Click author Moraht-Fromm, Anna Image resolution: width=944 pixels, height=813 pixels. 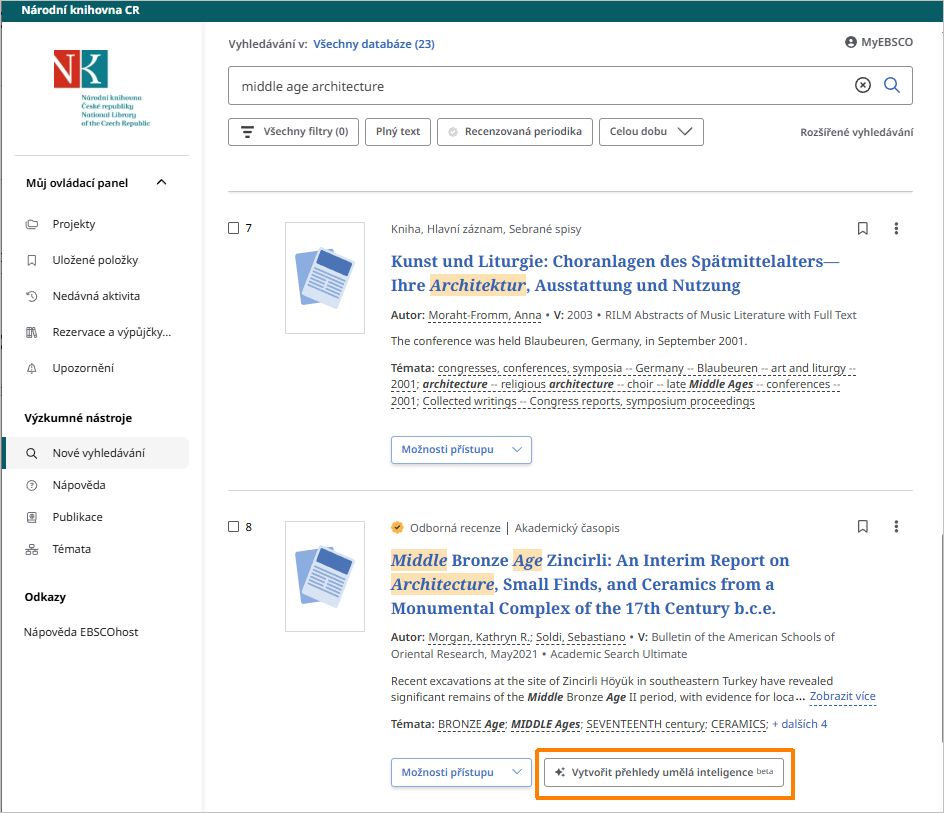tap(485, 316)
